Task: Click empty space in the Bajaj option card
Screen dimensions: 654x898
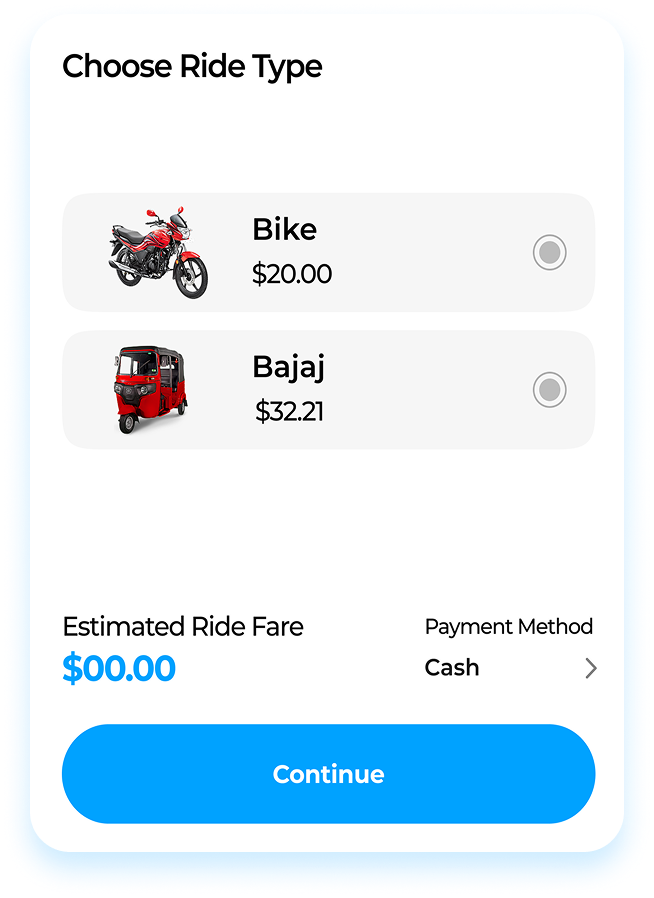Action: [x=430, y=389]
